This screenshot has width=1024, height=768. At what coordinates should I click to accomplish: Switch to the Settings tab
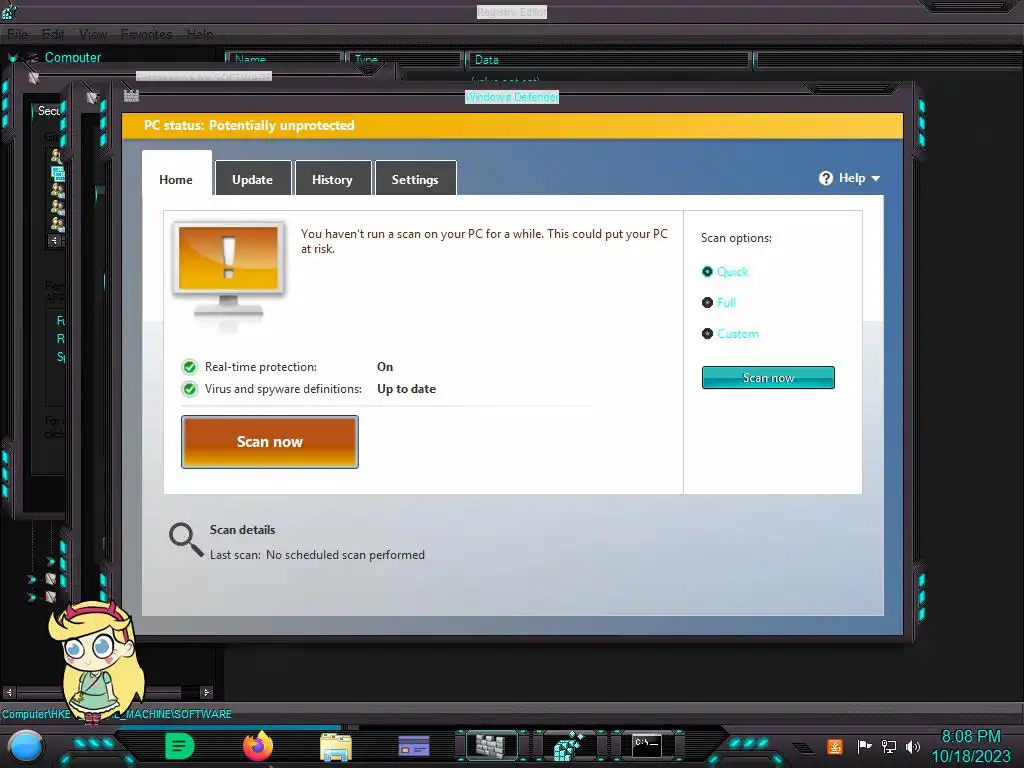click(x=415, y=179)
